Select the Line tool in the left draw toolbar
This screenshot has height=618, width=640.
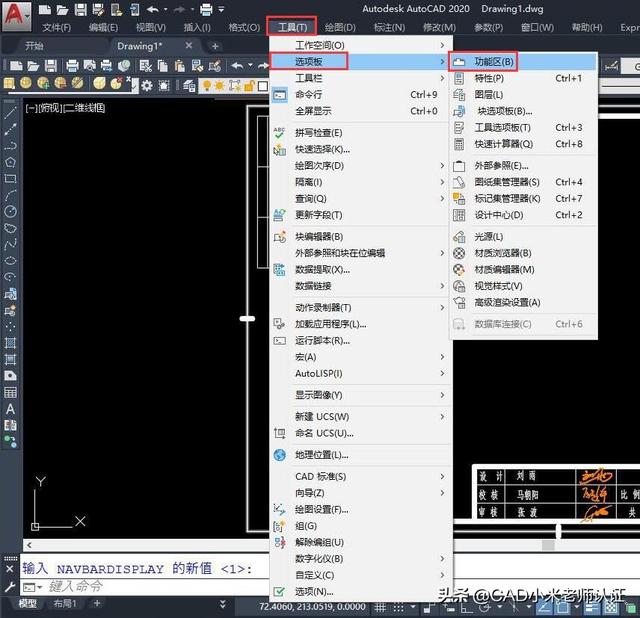(10, 113)
